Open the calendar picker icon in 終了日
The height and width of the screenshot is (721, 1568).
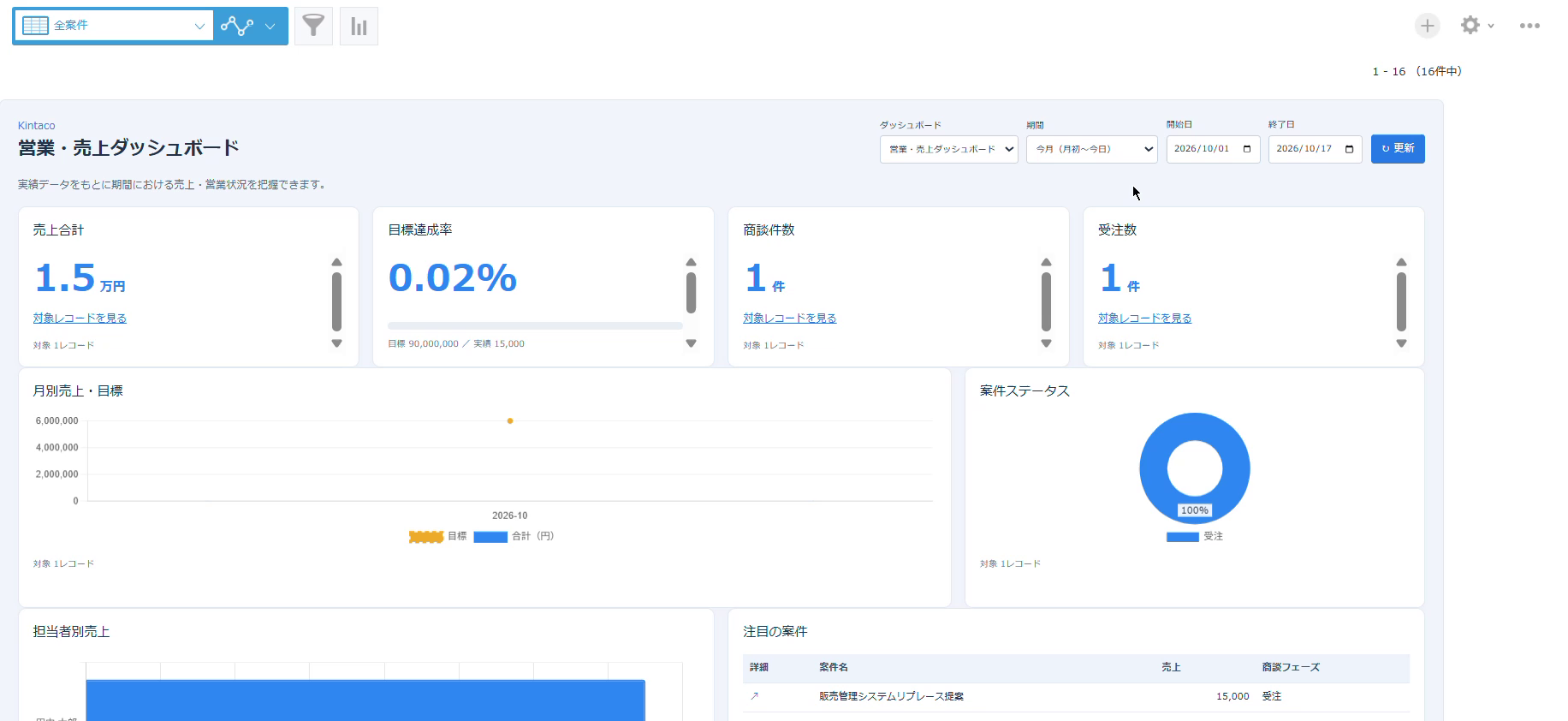pyautogui.click(x=1349, y=149)
